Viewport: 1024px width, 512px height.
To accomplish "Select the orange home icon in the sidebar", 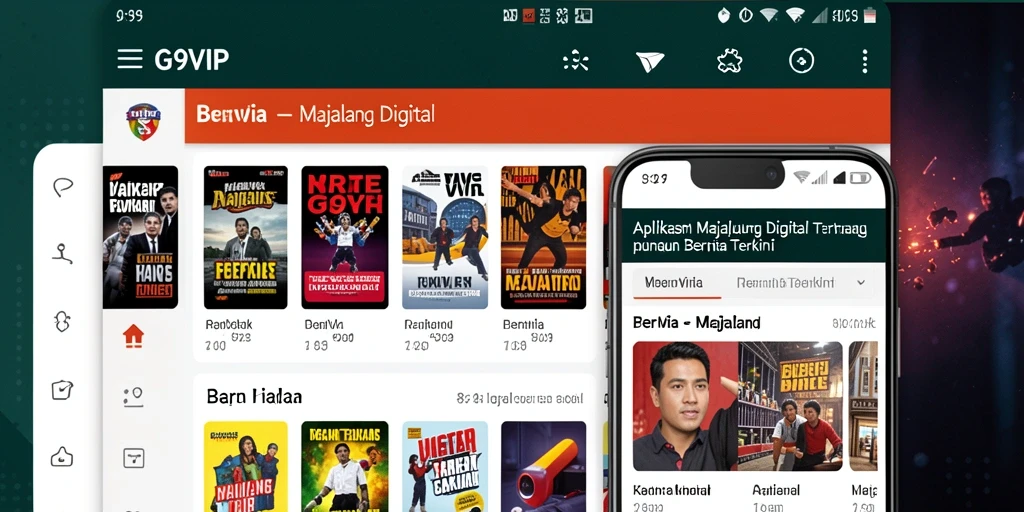I will (x=133, y=336).
